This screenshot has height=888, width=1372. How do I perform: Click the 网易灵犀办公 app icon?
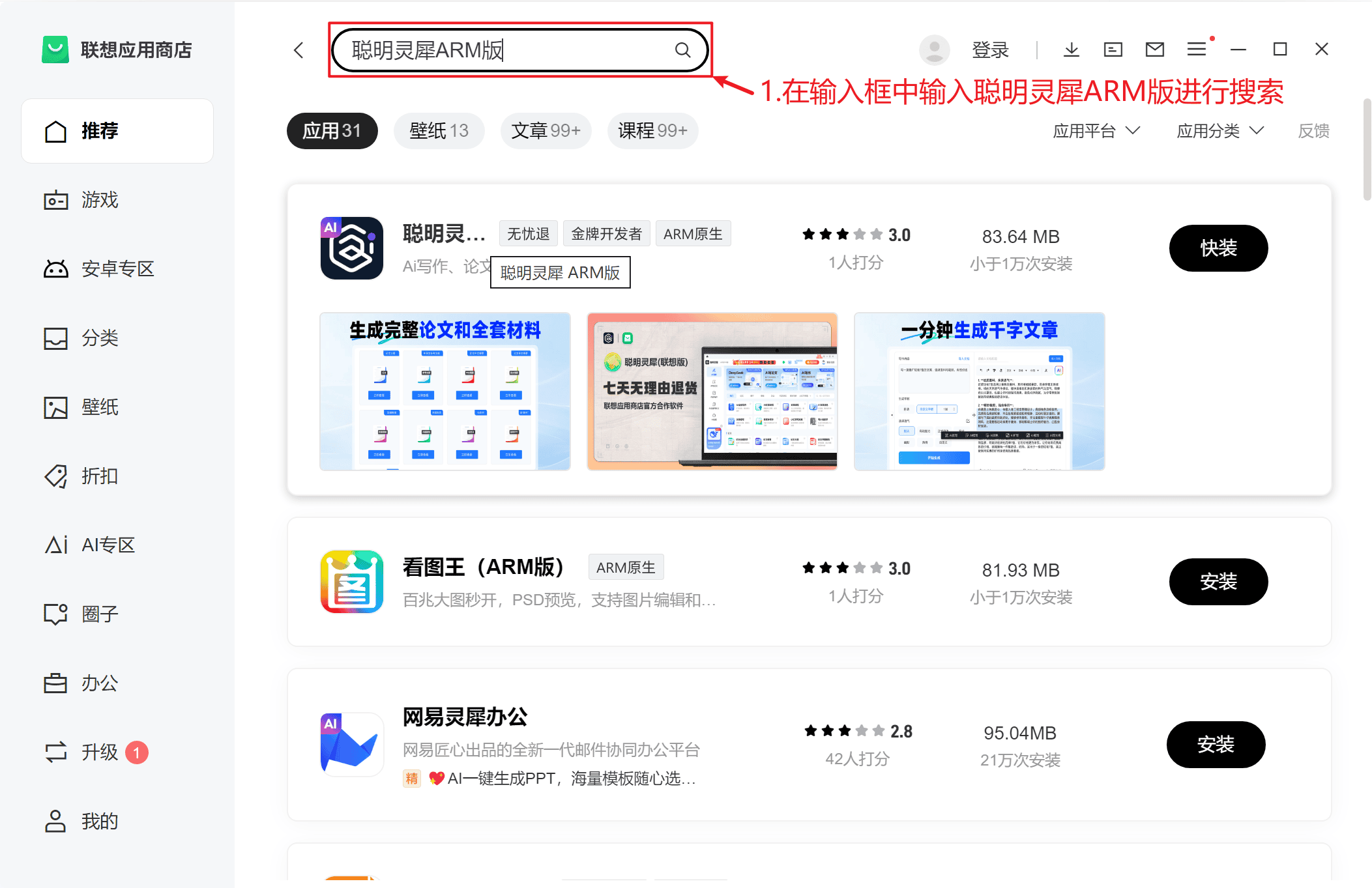pos(352,745)
